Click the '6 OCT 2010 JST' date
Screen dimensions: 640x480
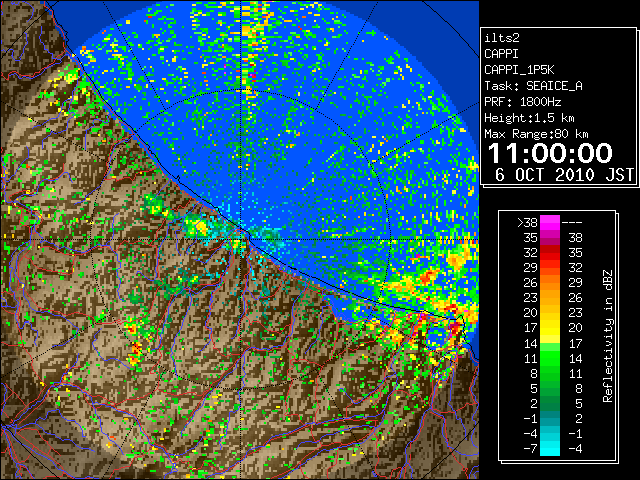pos(564,175)
